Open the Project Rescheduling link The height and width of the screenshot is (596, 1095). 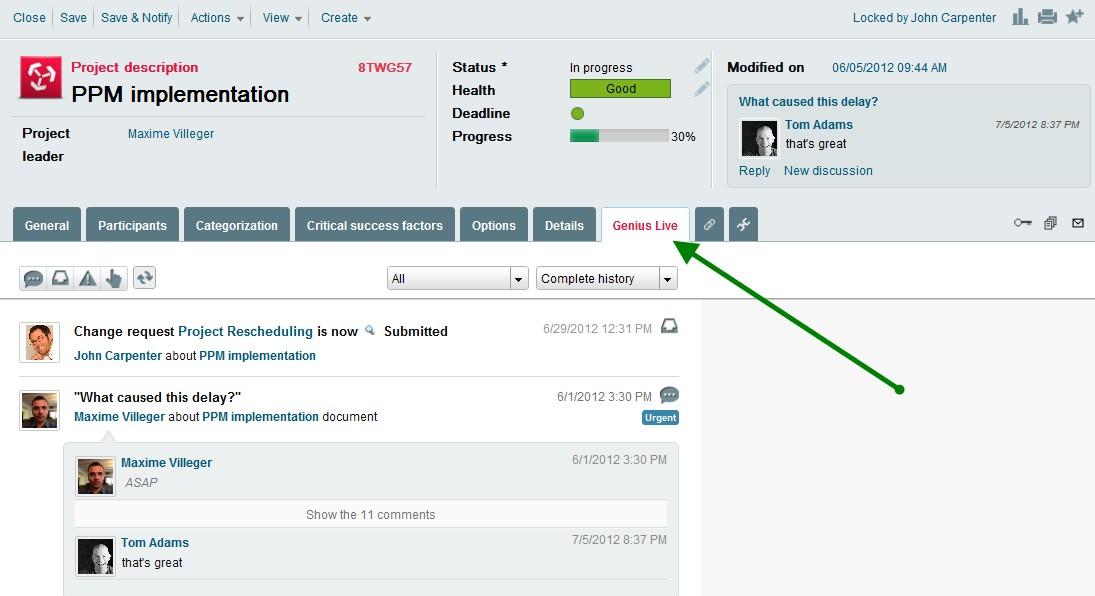pos(245,331)
